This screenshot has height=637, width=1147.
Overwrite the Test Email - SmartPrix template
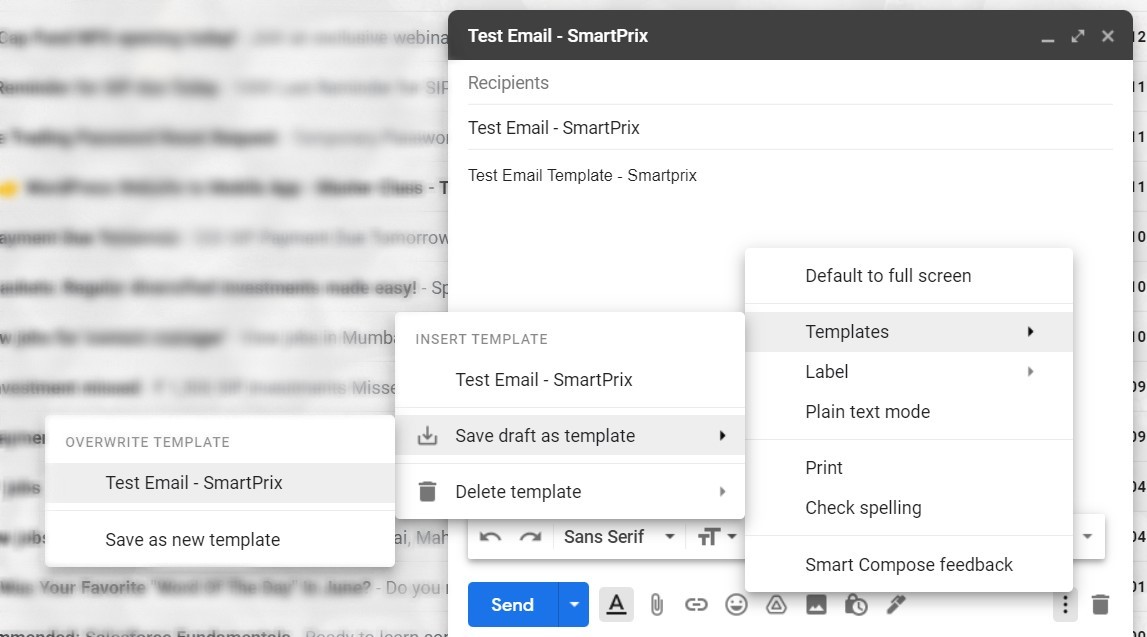click(x=219, y=483)
